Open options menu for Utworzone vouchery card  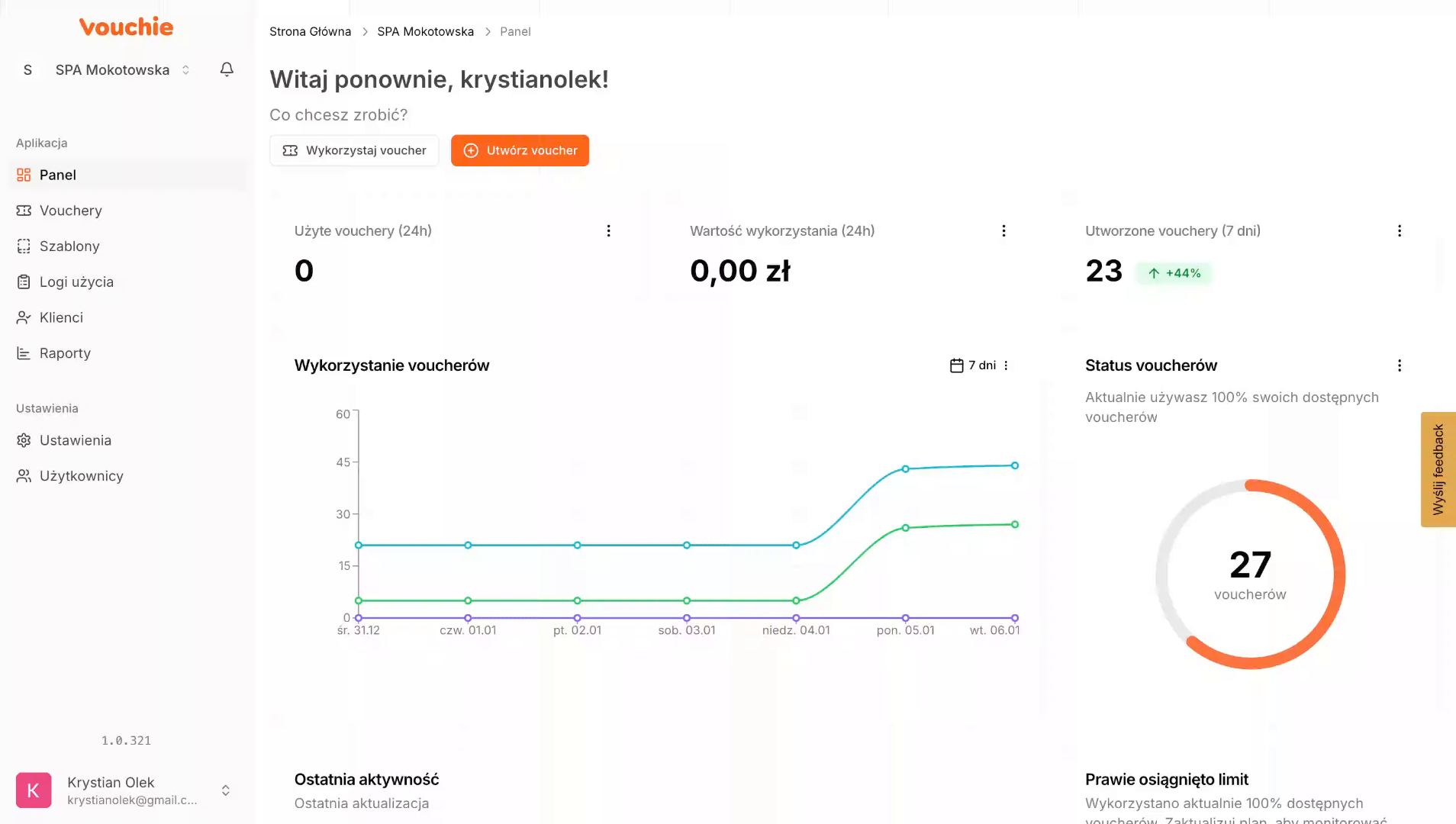[x=1399, y=231]
